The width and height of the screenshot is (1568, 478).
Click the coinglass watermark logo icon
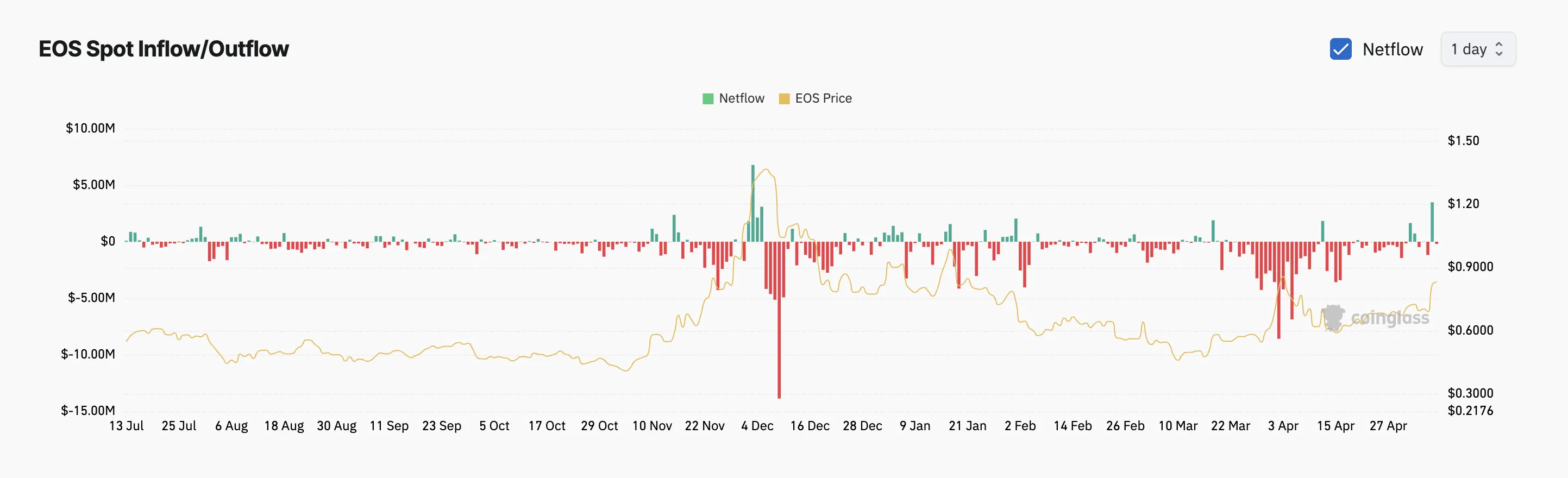1333,318
